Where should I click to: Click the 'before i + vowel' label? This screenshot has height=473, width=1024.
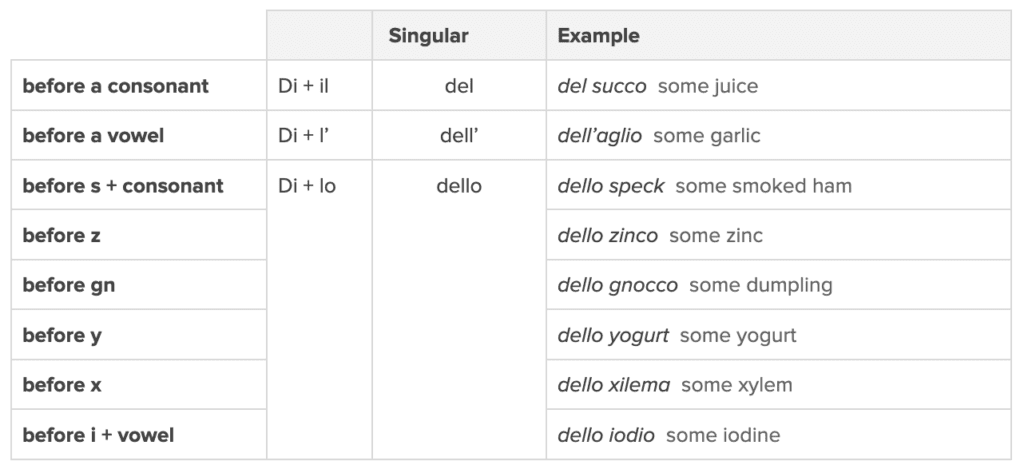99,435
